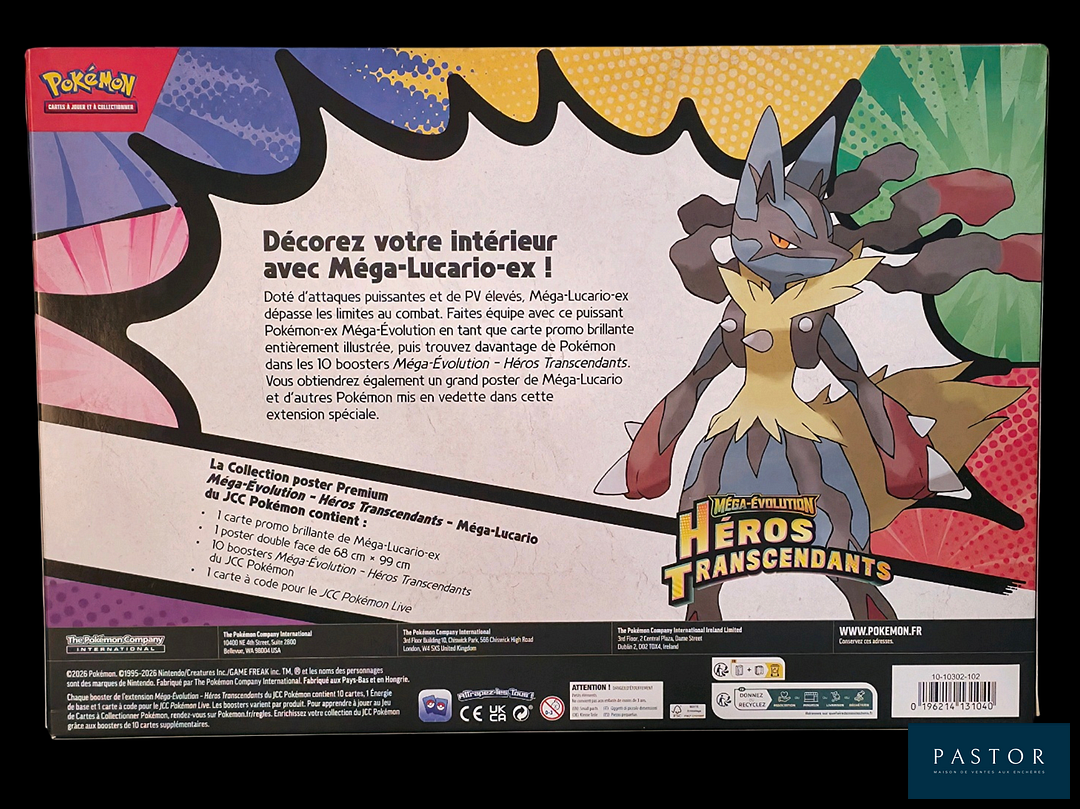Click the WWW.POKEMON.FR web address

click(x=880, y=631)
